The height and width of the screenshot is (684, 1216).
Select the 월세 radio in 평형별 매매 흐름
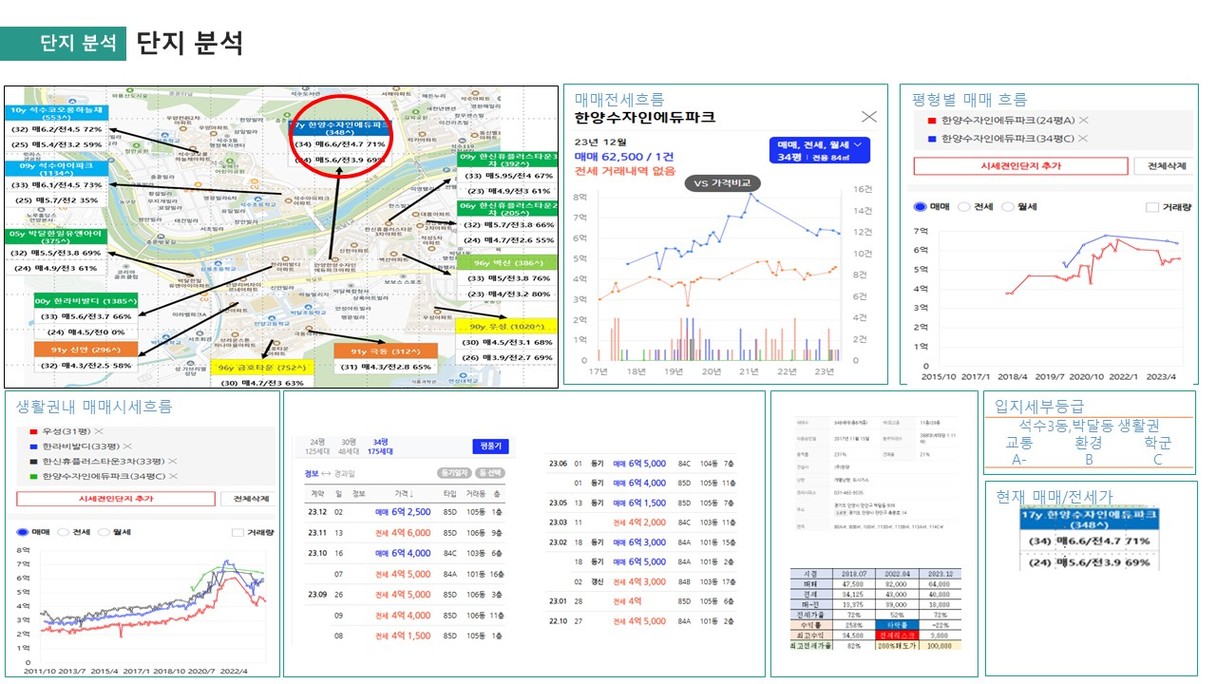pyautogui.click(x=1007, y=207)
